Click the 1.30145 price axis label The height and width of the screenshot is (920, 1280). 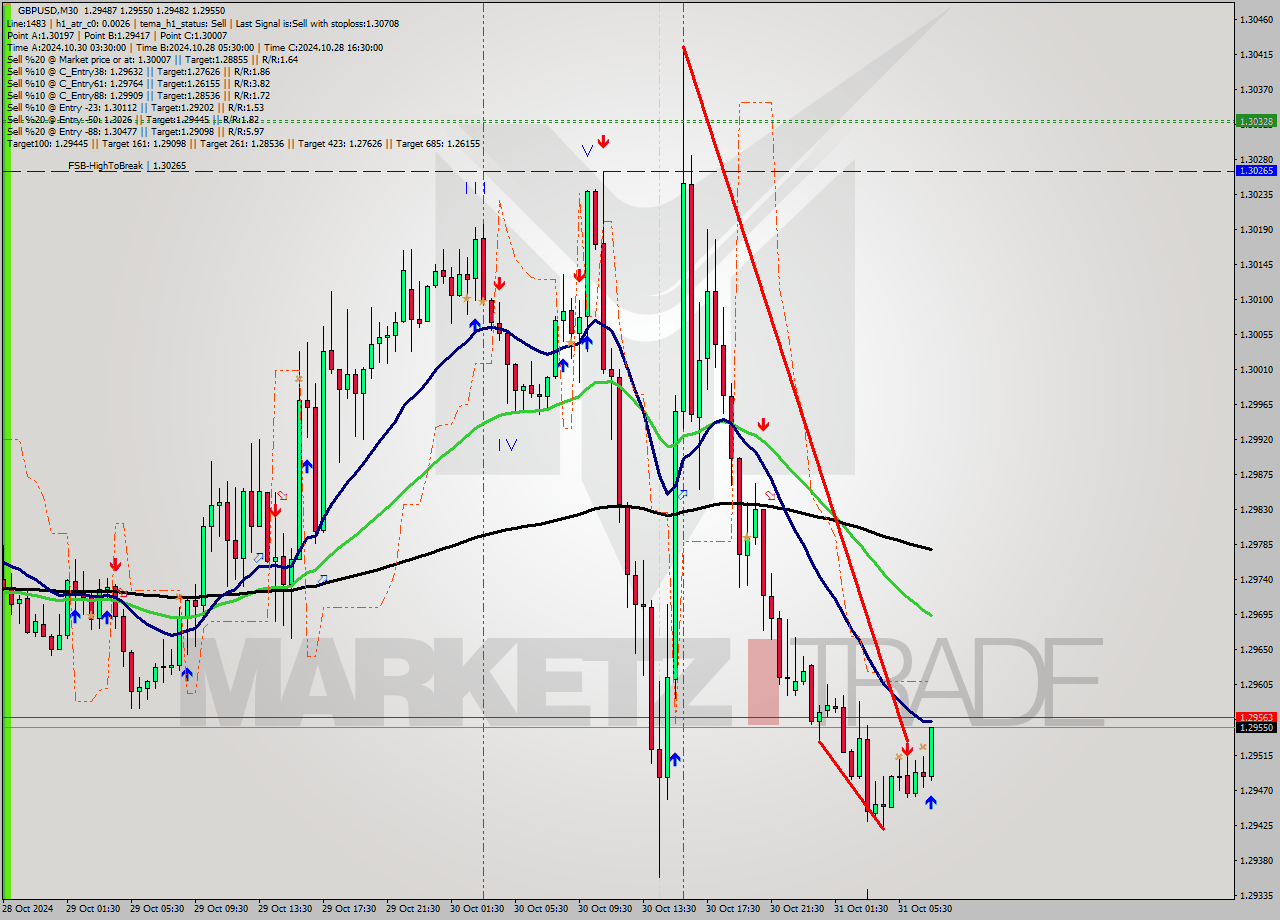pos(1256,264)
